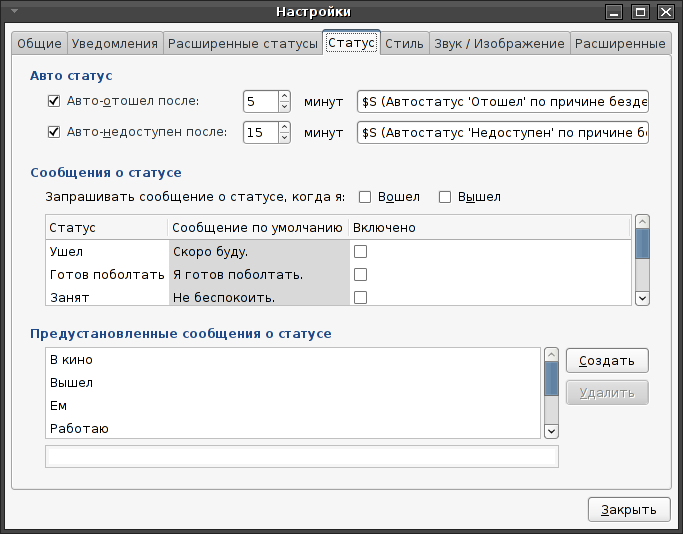The height and width of the screenshot is (534, 683).
Task: Click the status table scroll up arrow
Action: [642, 222]
